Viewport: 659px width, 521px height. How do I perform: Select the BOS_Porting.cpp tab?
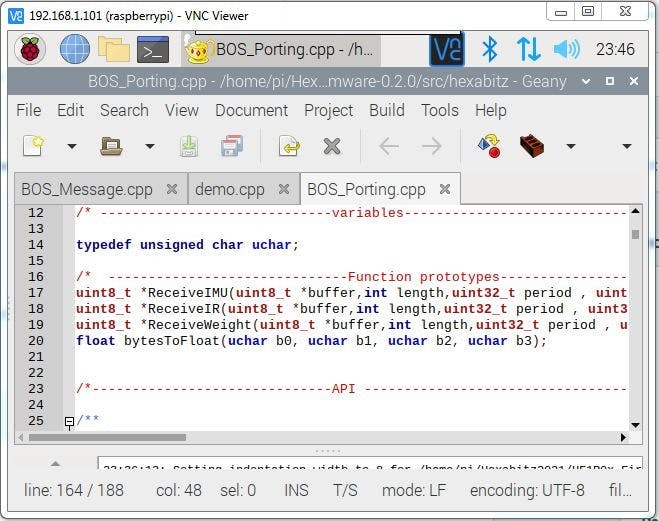click(366, 189)
